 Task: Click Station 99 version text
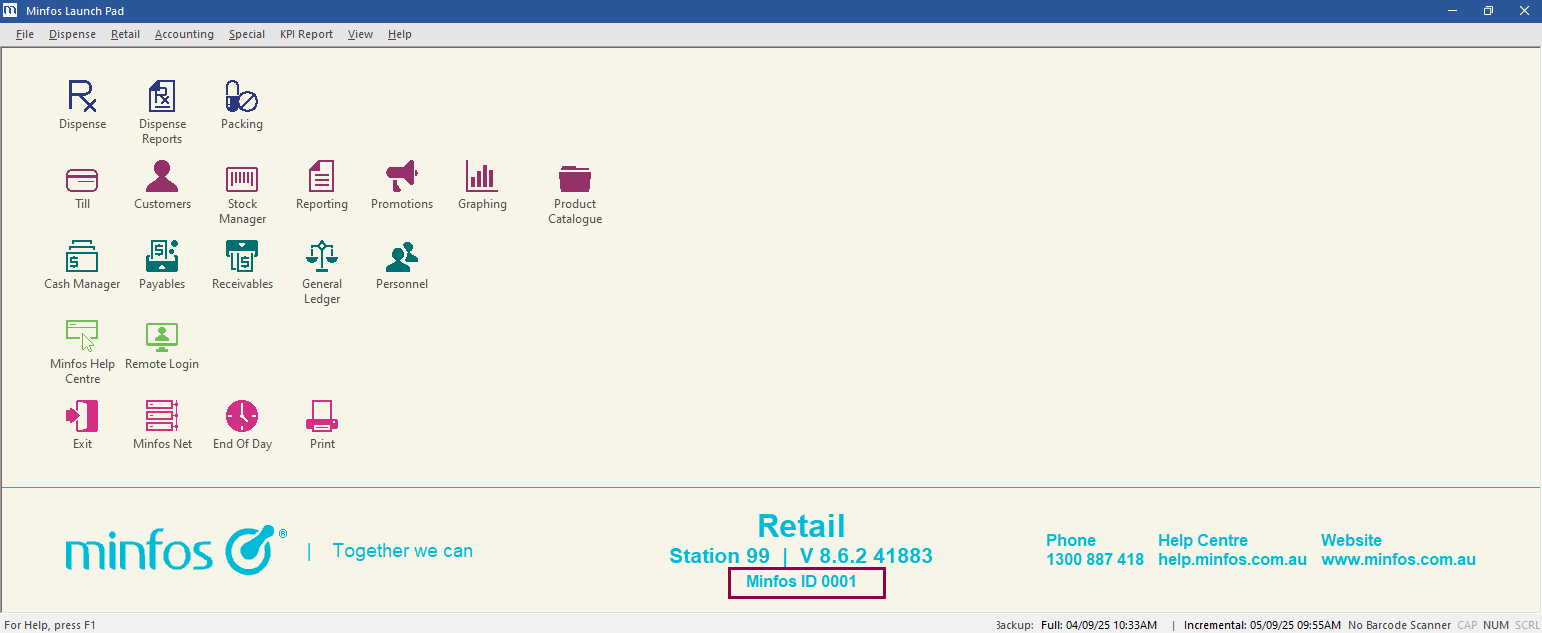pos(801,556)
